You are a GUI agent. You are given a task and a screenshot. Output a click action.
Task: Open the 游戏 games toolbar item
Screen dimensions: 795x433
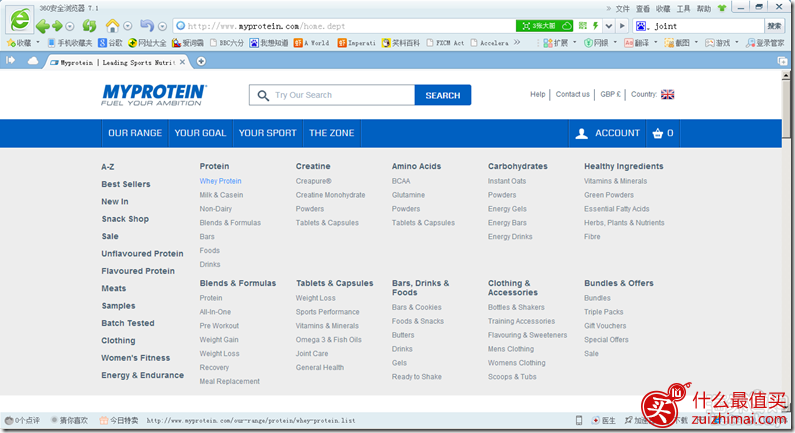718,43
